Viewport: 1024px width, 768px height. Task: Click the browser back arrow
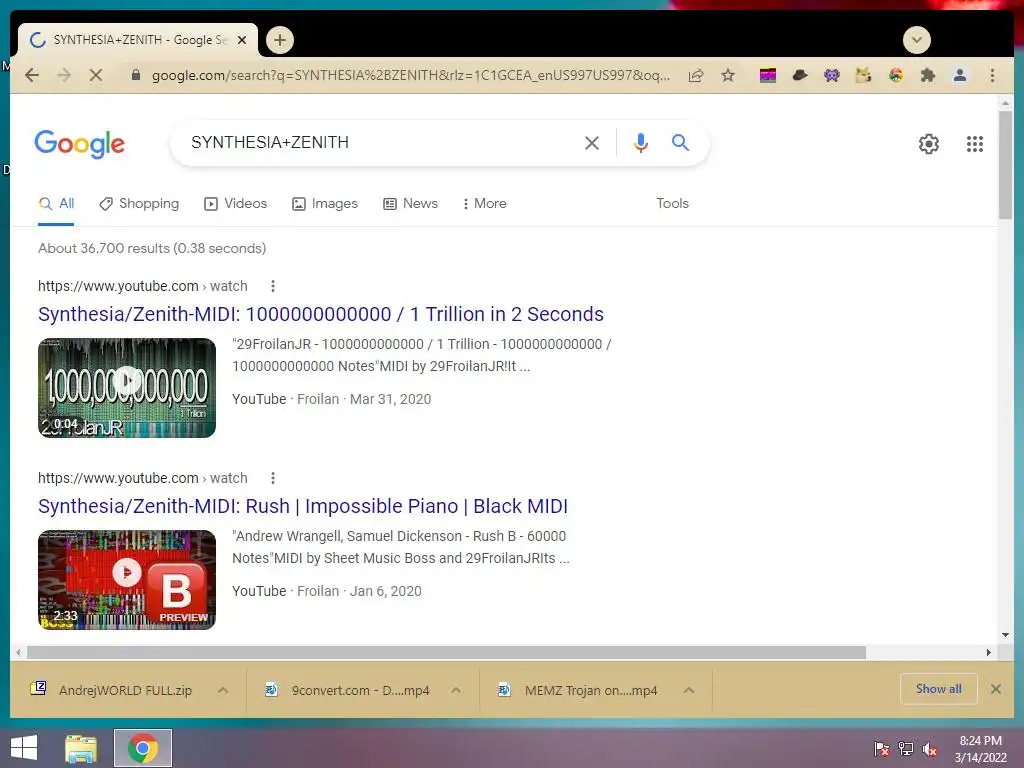pos(31,75)
